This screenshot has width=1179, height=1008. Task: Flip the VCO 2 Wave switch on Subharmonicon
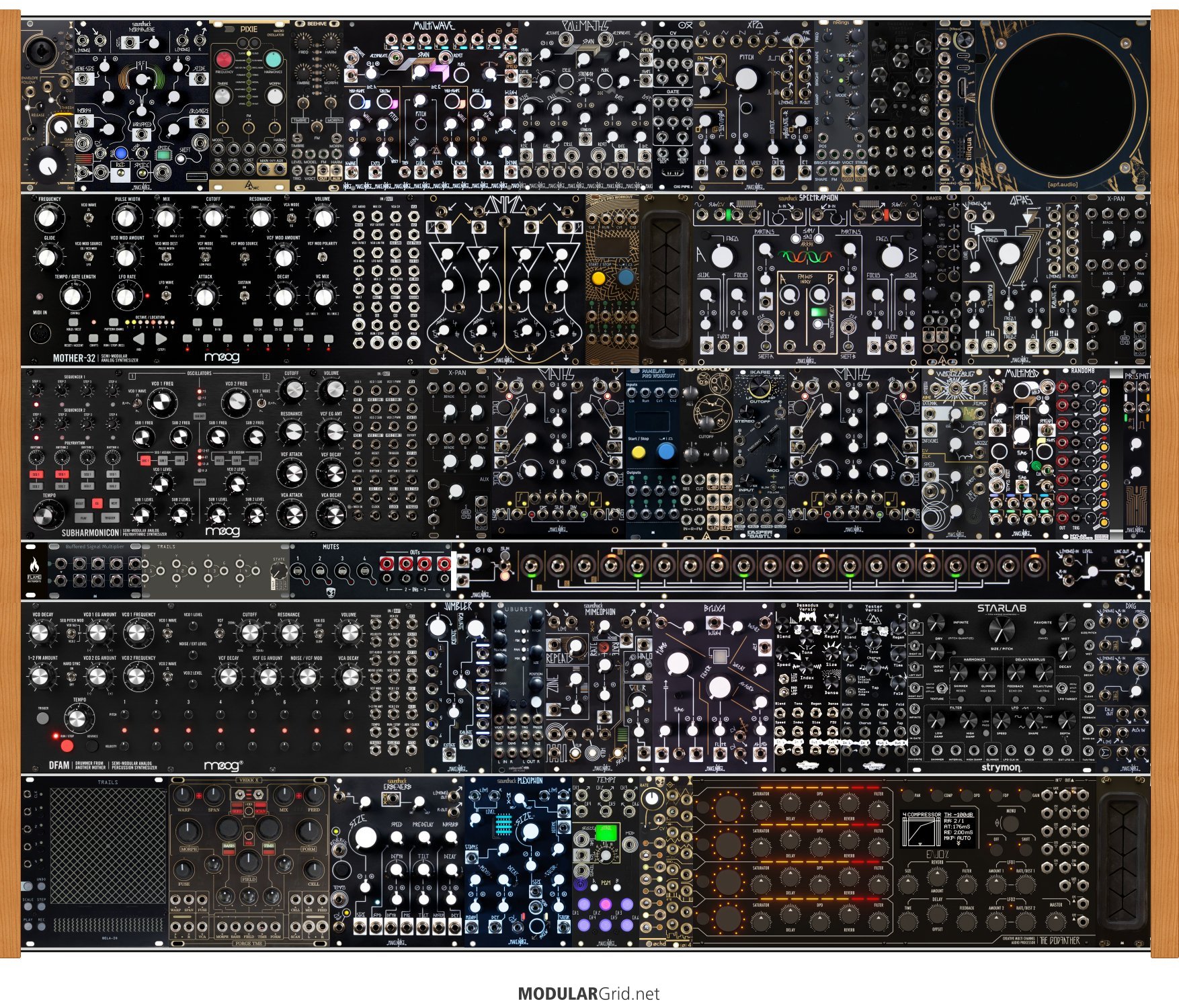coord(262,402)
